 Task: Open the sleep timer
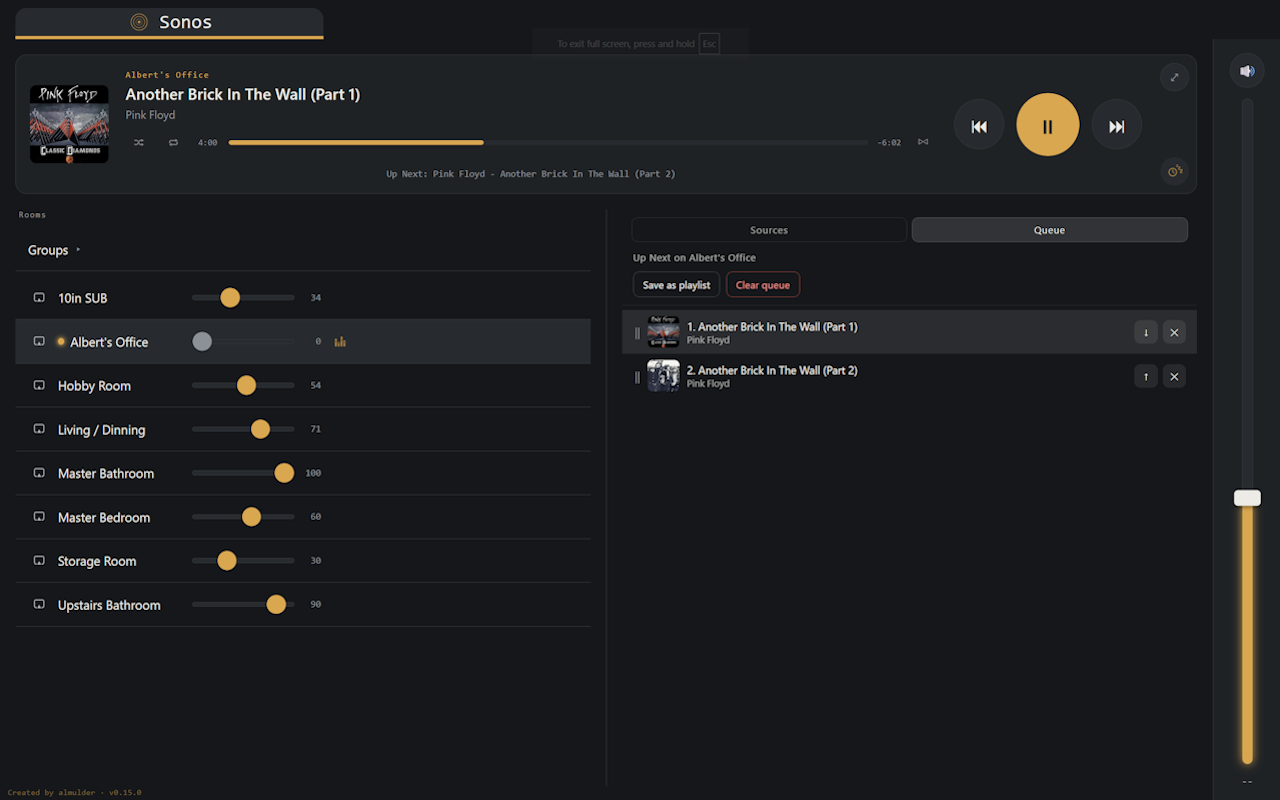pos(1175,171)
